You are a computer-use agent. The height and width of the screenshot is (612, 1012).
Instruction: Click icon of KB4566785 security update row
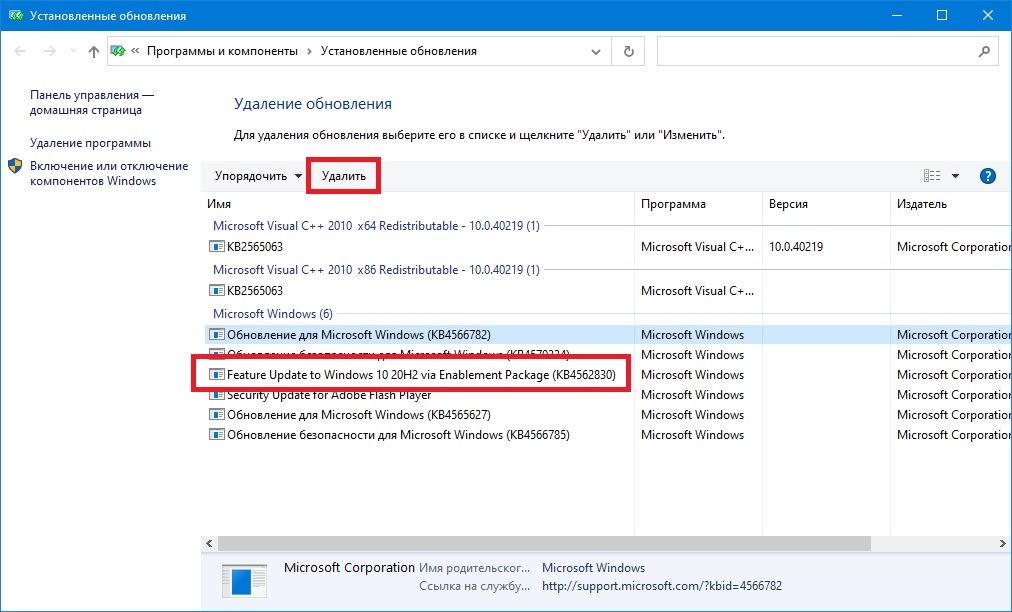[217, 434]
